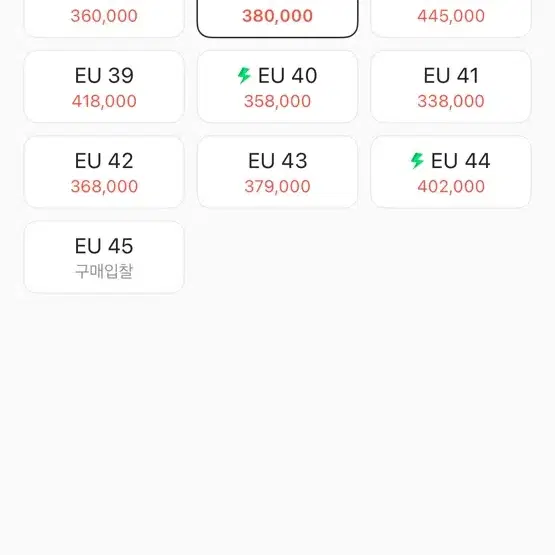Click the 338,000 price under EU 41
Screen dimensions: 555x555
(x=451, y=101)
